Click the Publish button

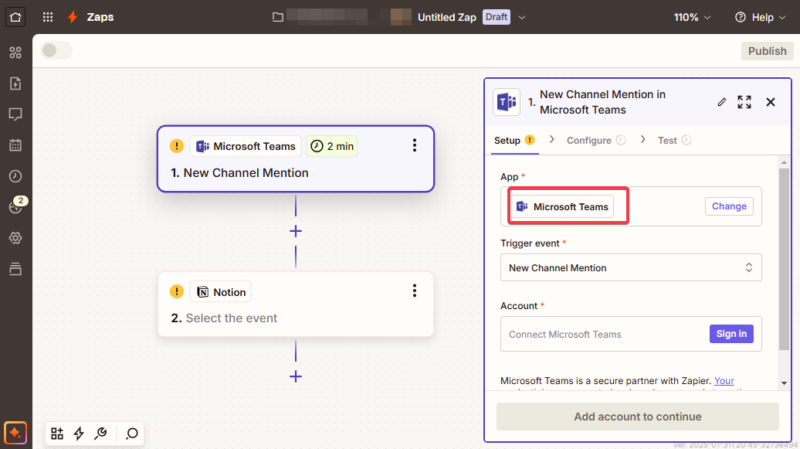point(767,51)
